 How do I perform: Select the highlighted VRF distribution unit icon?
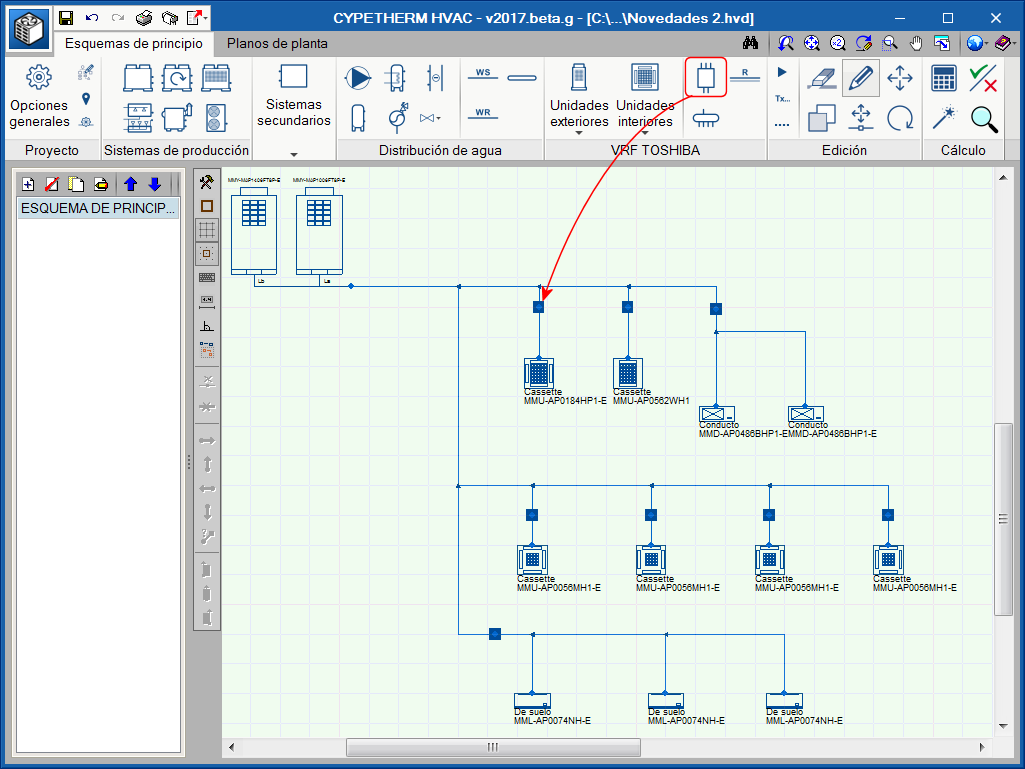pos(706,77)
